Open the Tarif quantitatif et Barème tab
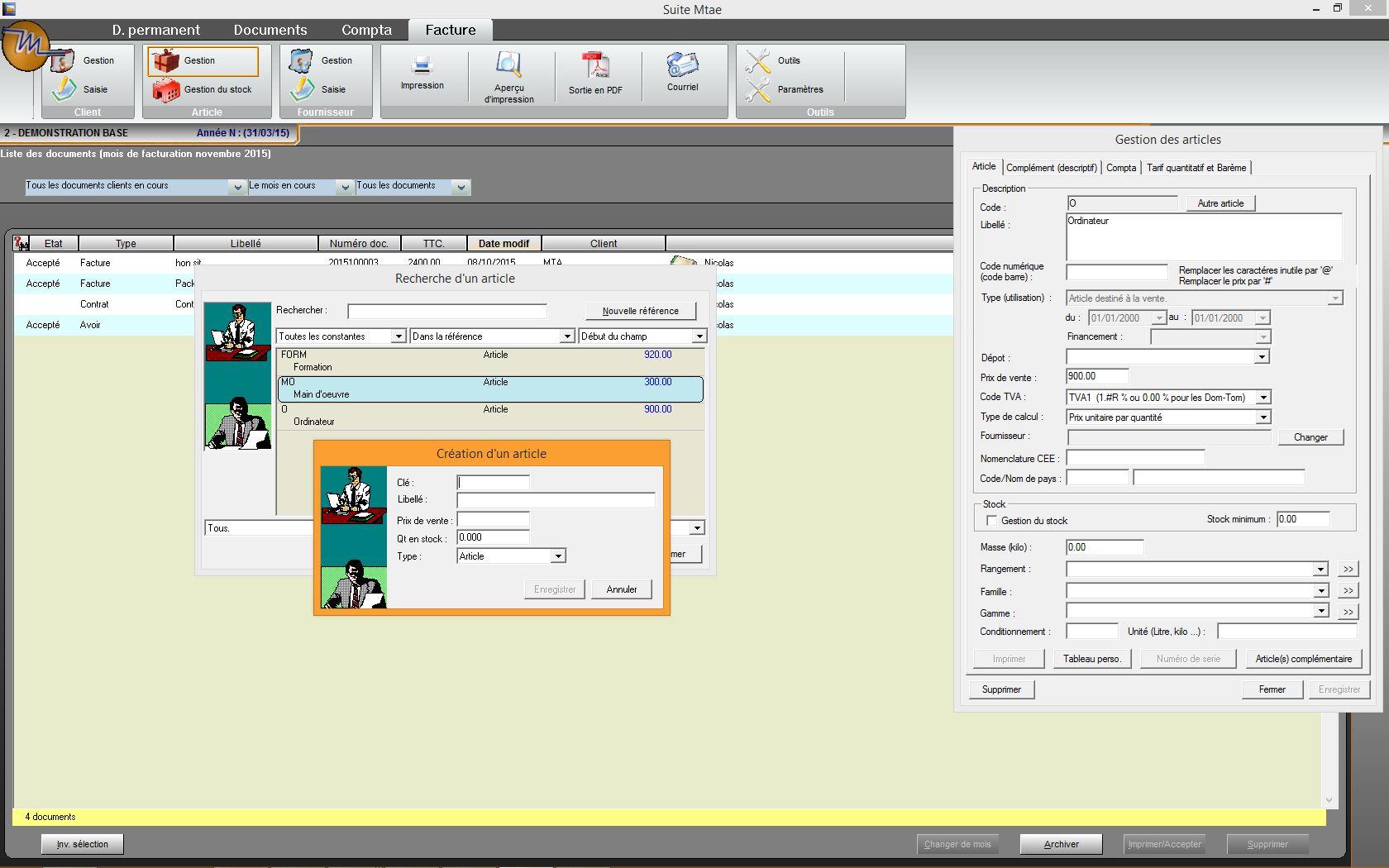Image resolution: width=1389 pixels, height=868 pixels. pyautogui.click(x=1196, y=168)
